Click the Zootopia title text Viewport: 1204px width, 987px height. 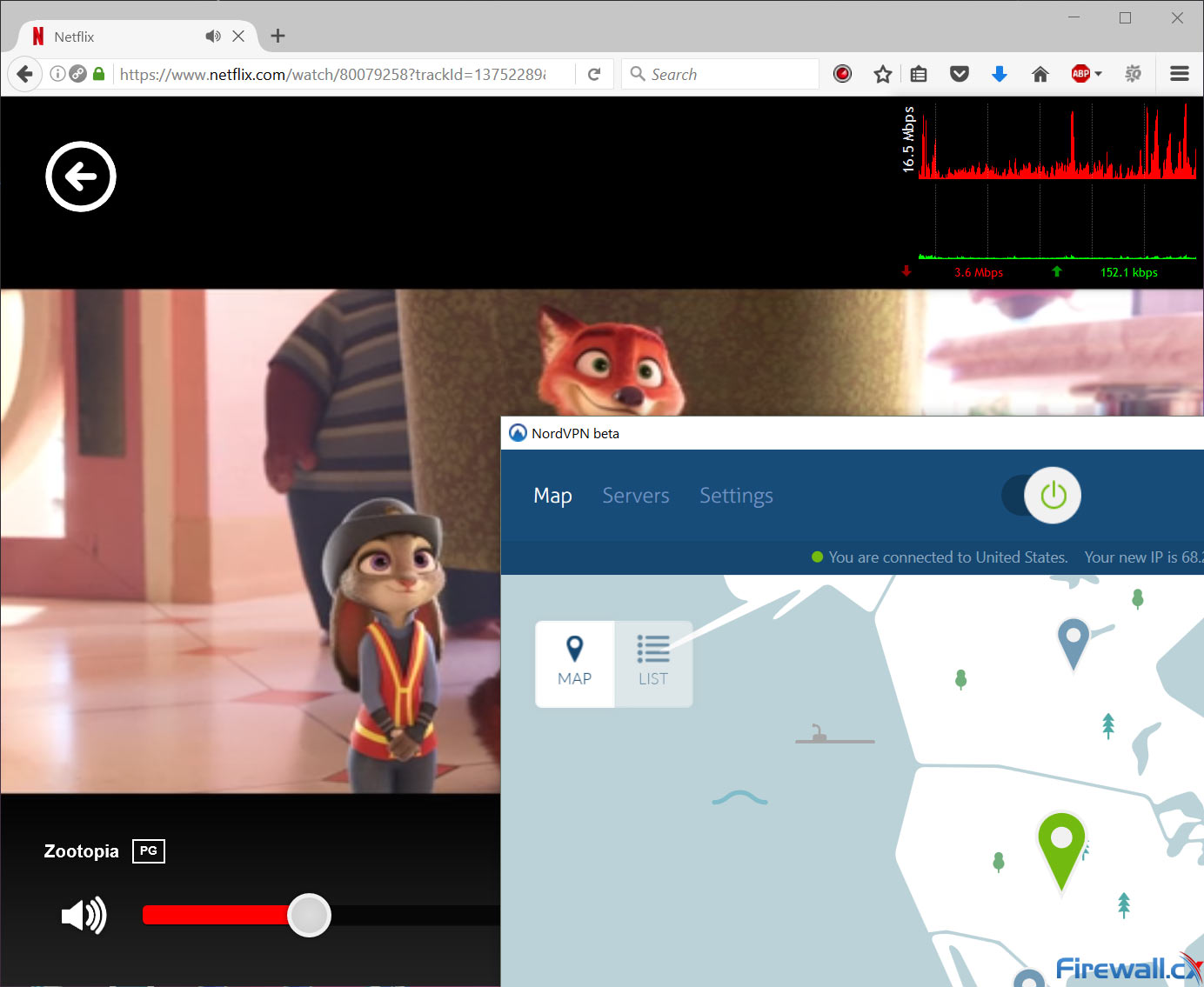coord(82,851)
